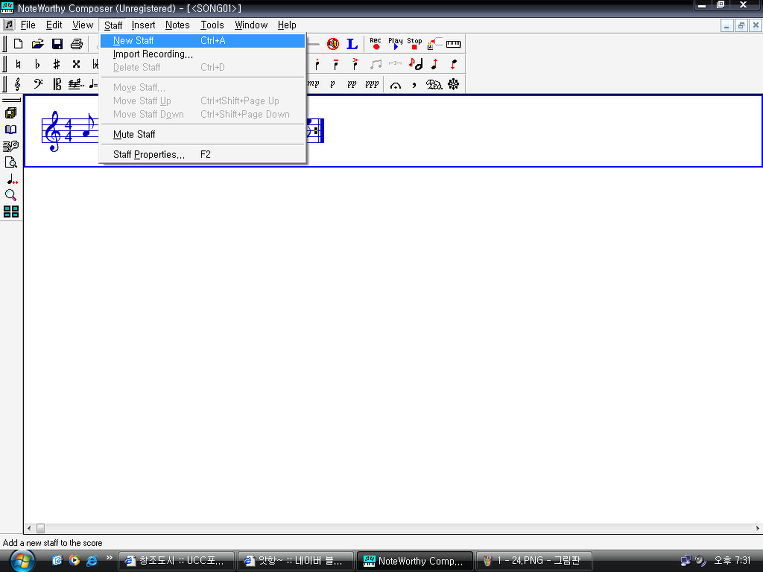The image size is (763, 572).
Task: Open print preview from sidebar
Action: click(x=11, y=162)
